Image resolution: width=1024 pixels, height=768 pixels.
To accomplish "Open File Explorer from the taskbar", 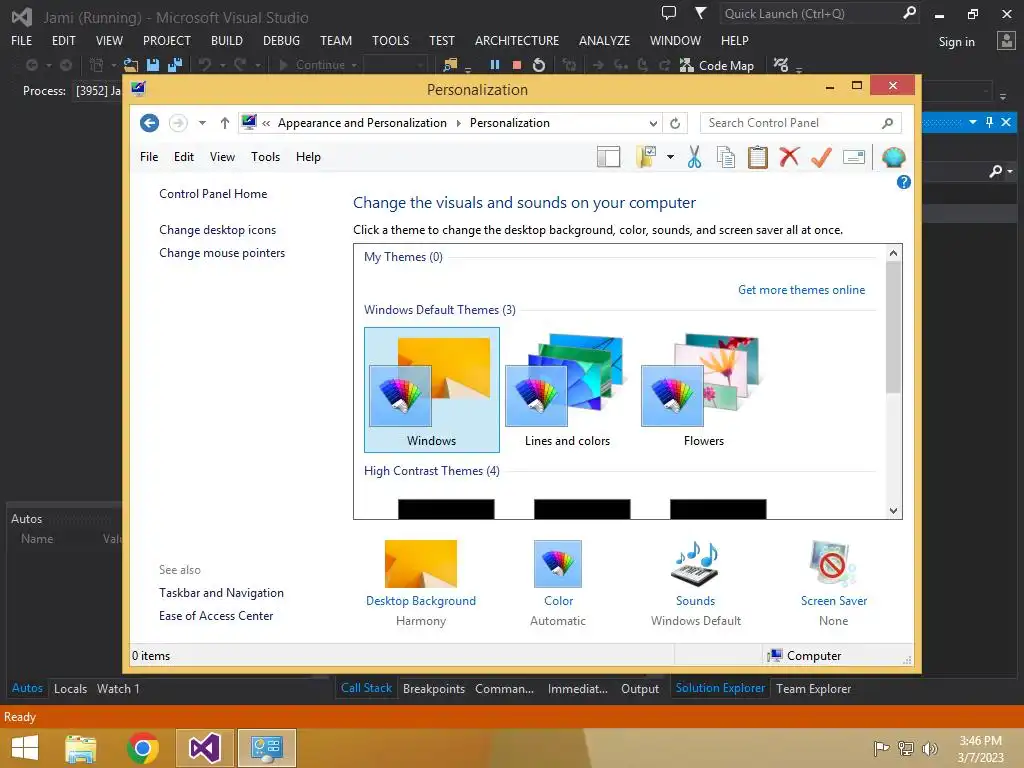I will pos(81,748).
